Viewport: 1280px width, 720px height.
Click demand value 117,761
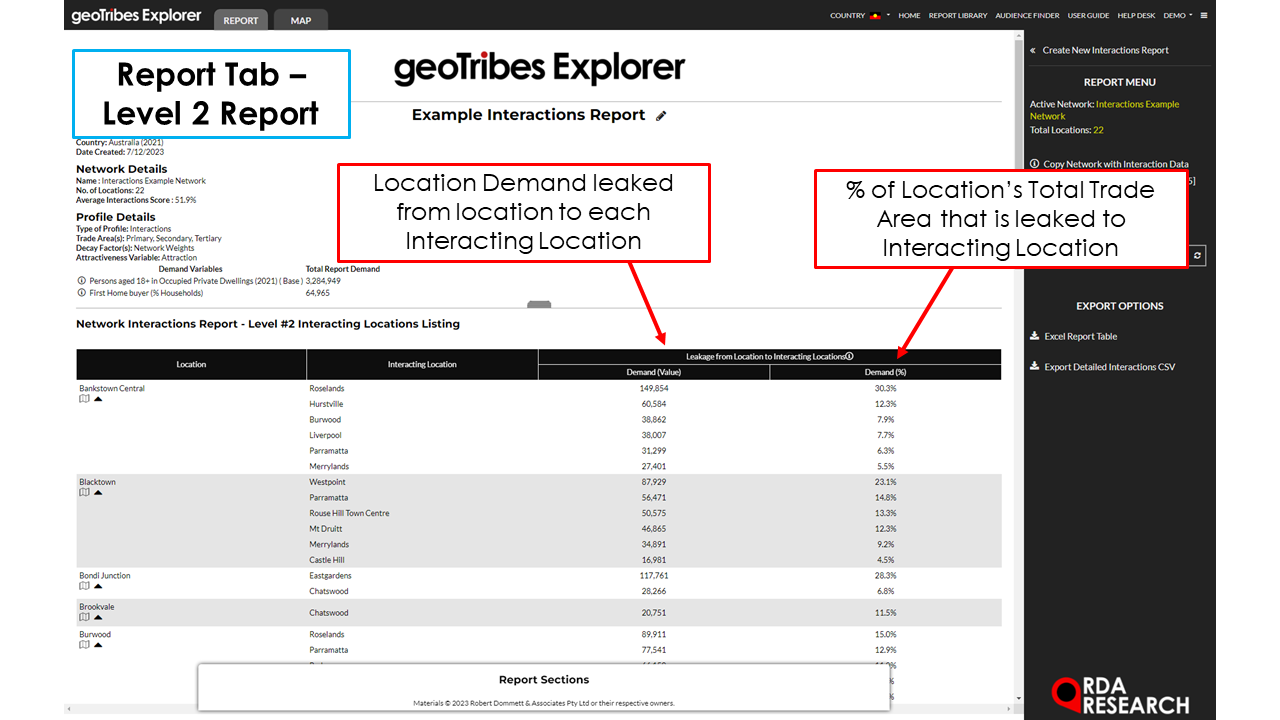pos(654,576)
